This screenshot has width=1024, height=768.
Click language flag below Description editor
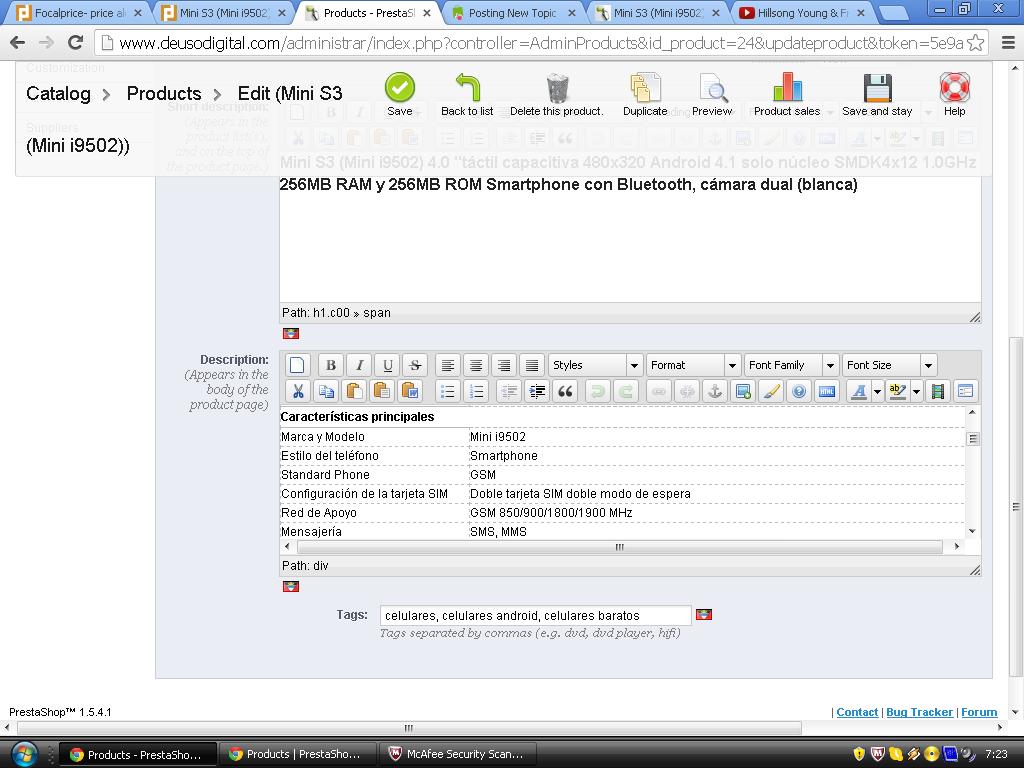click(291, 586)
